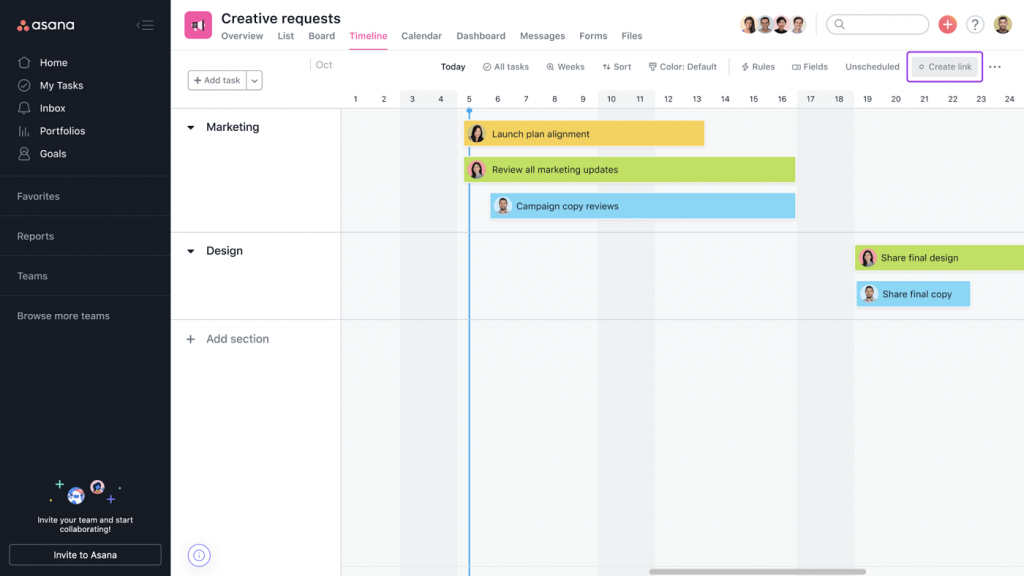
Task: Switch to the Overview tab
Action: click(242, 36)
